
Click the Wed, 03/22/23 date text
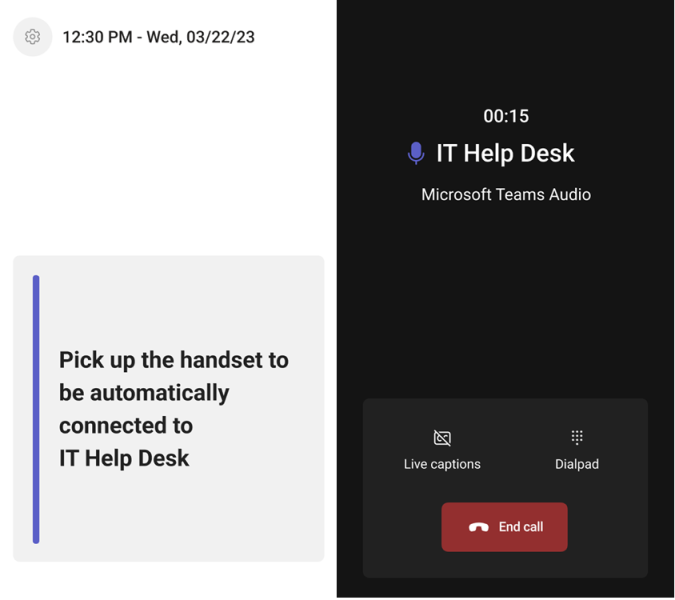[x=201, y=37]
